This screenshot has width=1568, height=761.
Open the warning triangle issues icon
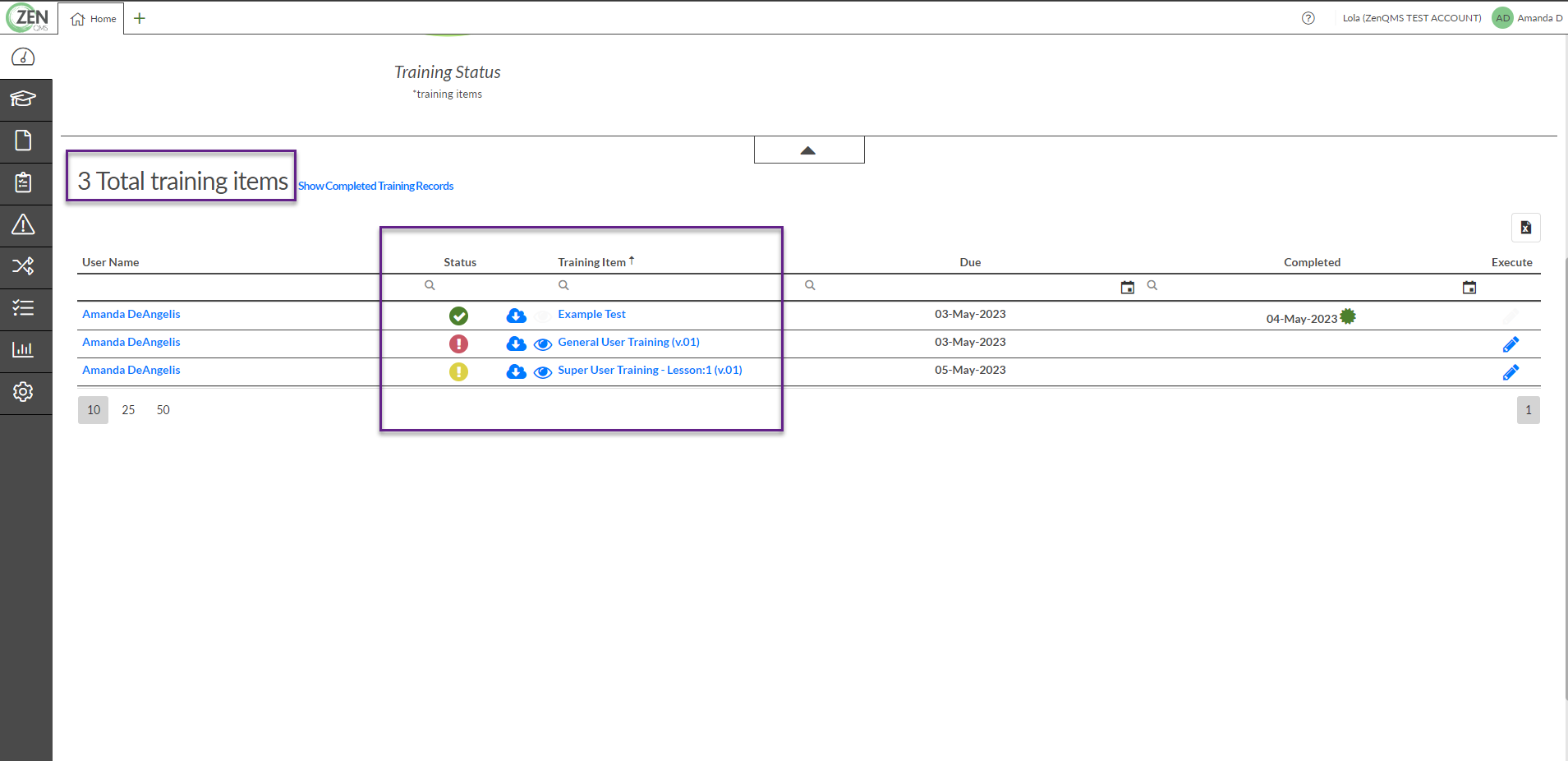(23, 224)
